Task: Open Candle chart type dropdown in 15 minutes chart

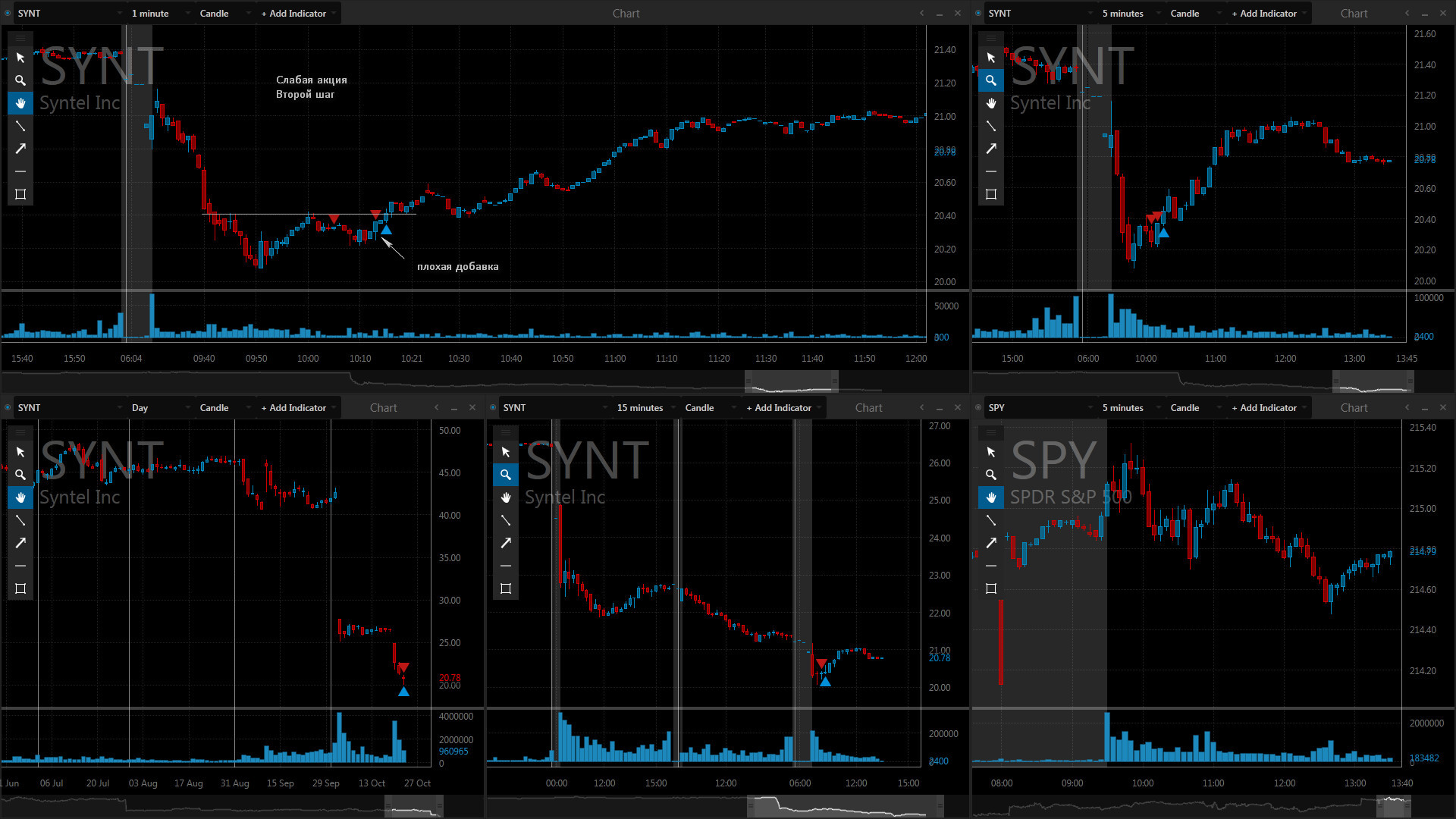Action: click(x=711, y=407)
